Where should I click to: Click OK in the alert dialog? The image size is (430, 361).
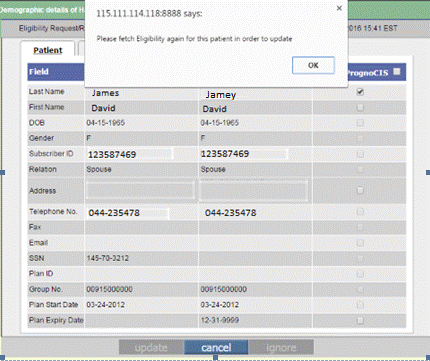coord(313,65)
